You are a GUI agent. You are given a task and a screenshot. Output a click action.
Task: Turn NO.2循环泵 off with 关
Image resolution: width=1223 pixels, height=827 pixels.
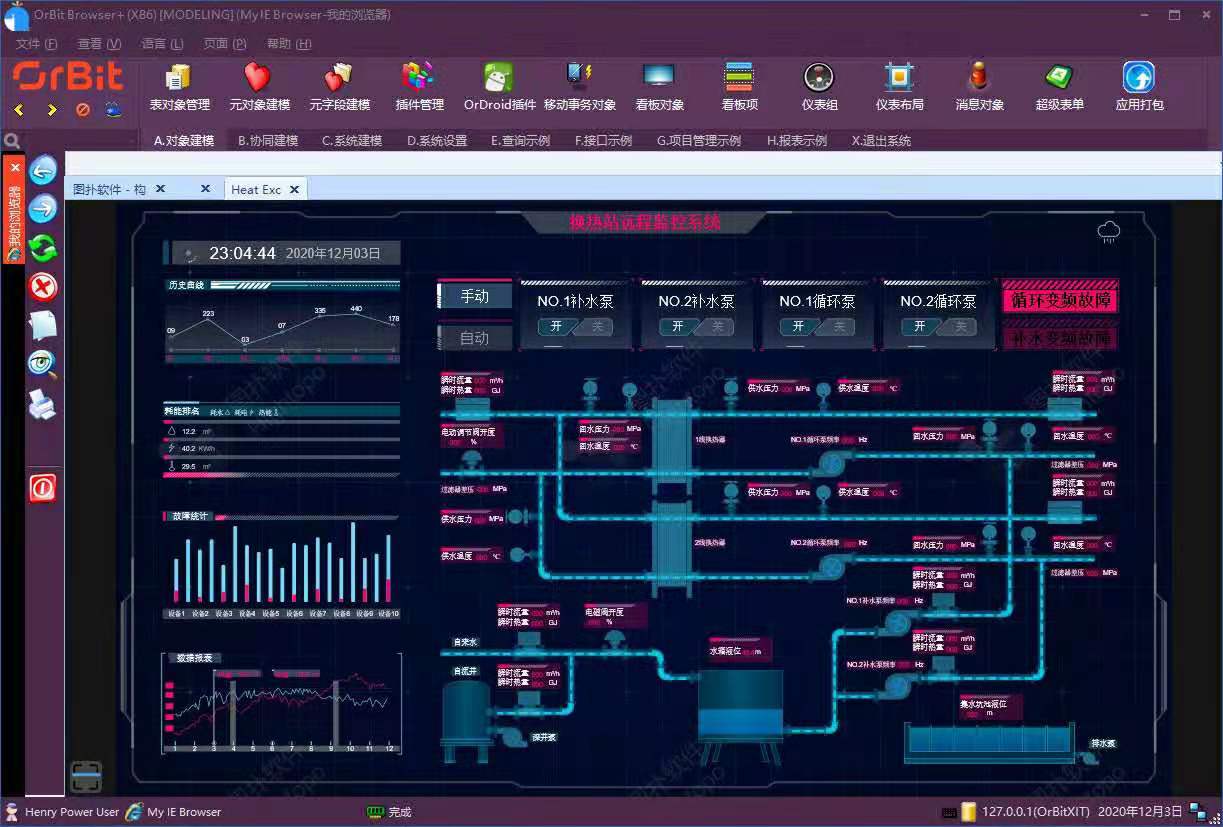pos(957,327)
